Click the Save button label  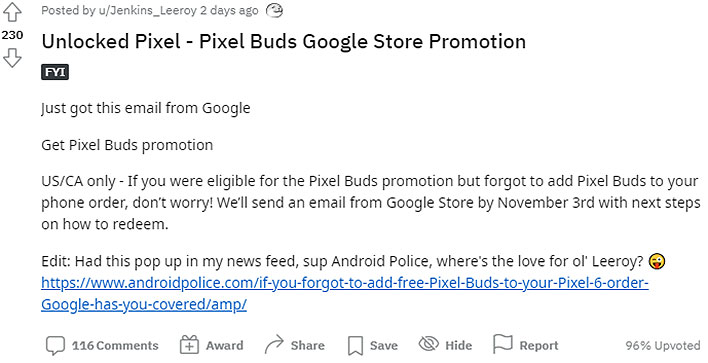coord(383,346)
